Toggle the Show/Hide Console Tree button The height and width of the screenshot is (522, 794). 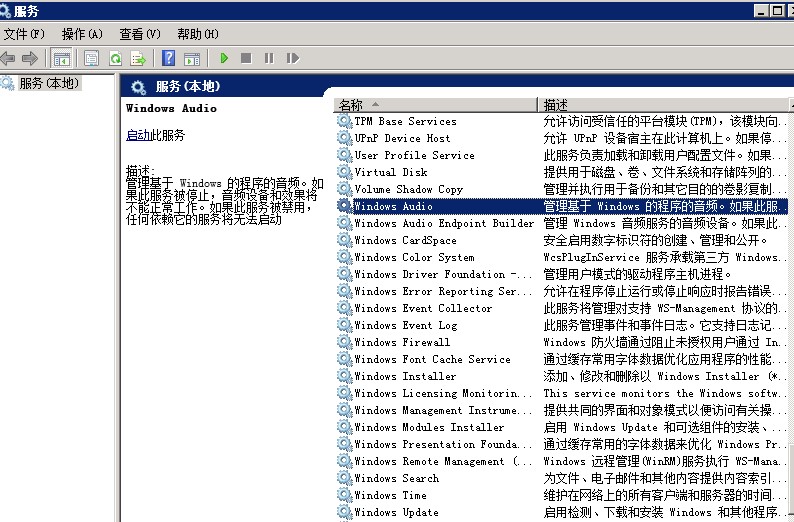62,58
